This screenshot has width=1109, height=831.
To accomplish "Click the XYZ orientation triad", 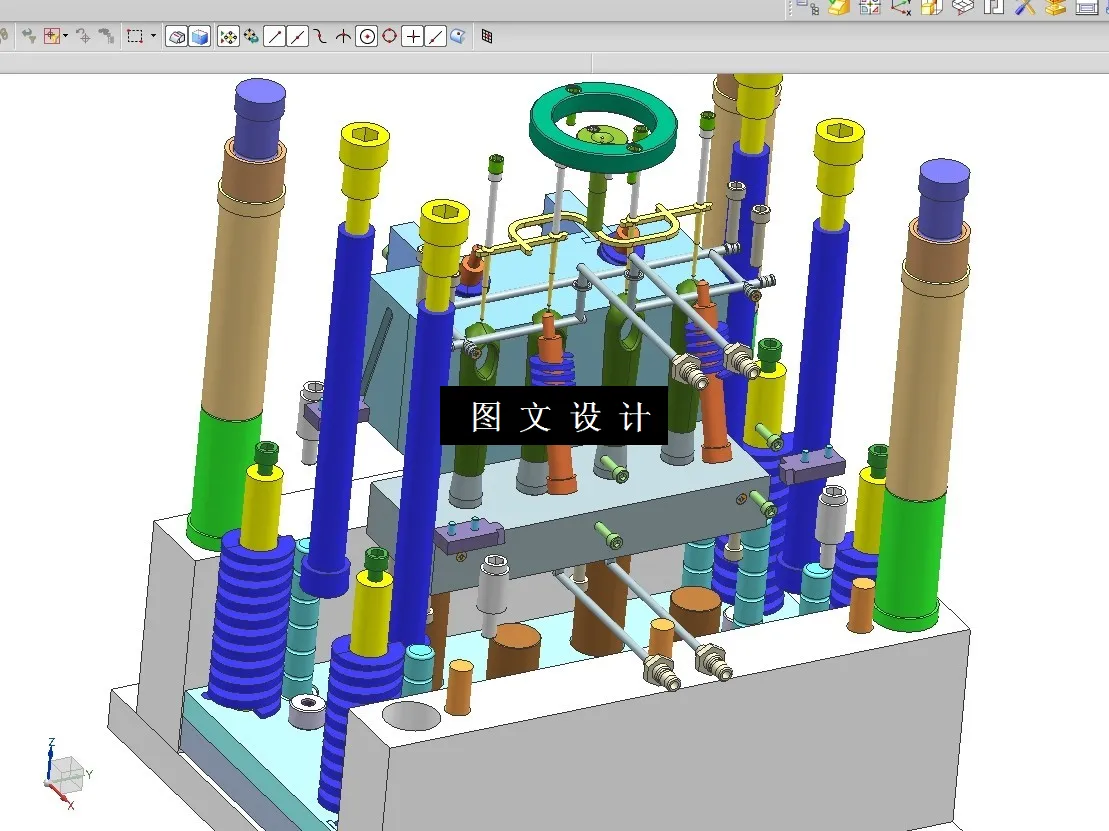I will pyautogui.click(x=62, y=773).
